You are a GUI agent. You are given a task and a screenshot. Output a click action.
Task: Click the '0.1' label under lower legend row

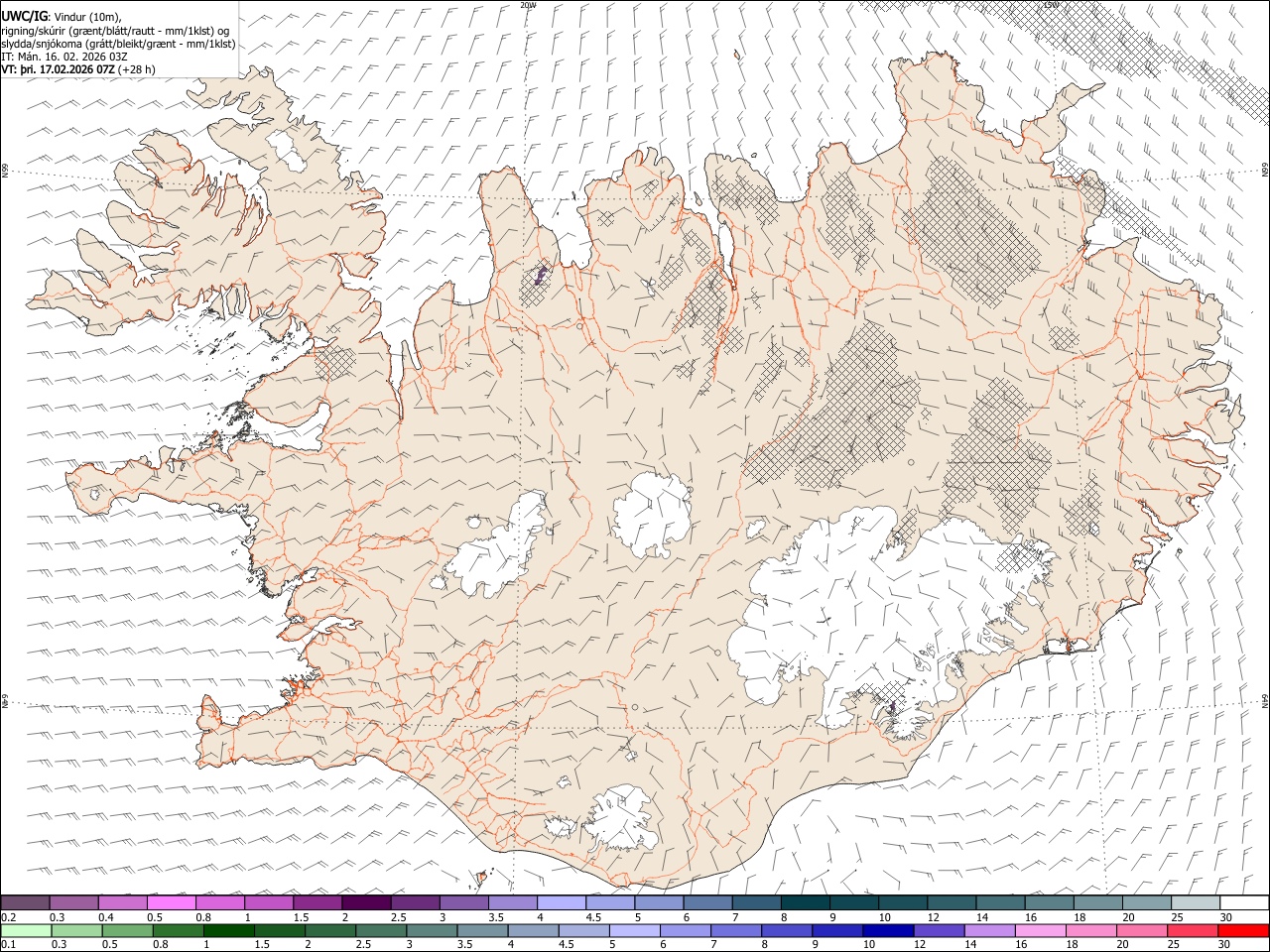point(8,945)
